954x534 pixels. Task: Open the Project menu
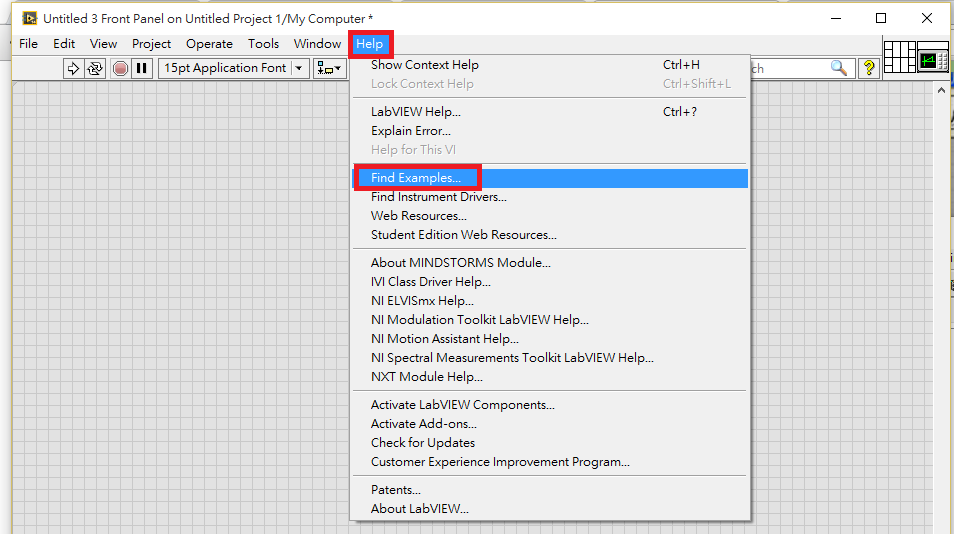point(151,44)
